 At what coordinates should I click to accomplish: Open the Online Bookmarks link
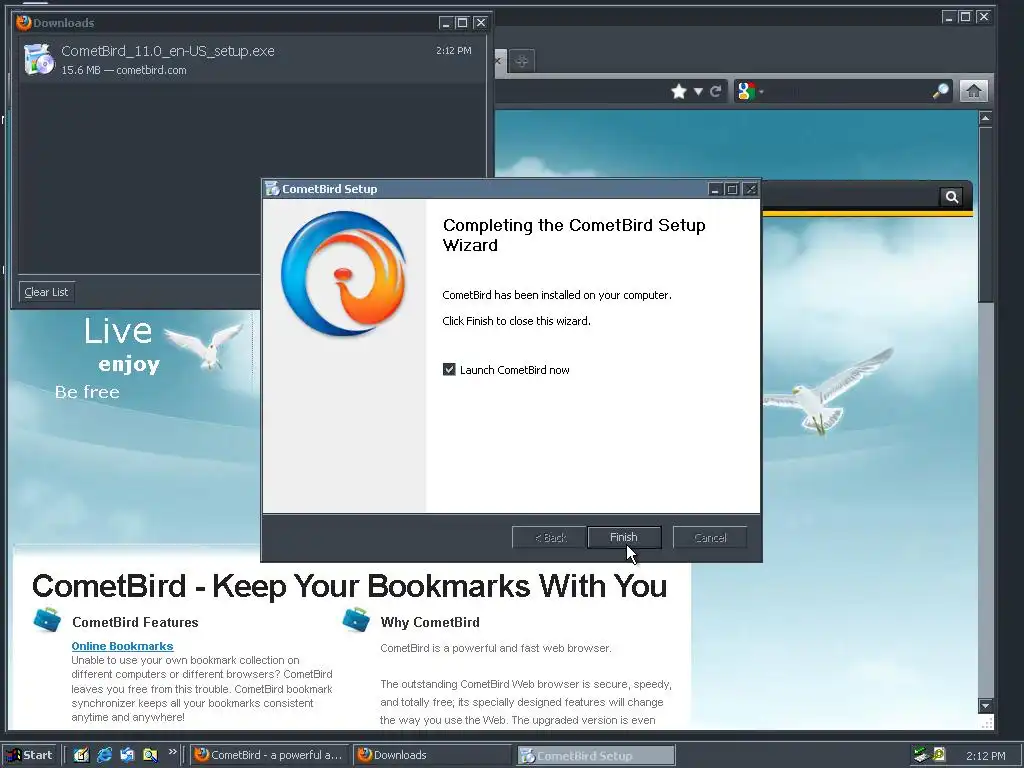122,646
